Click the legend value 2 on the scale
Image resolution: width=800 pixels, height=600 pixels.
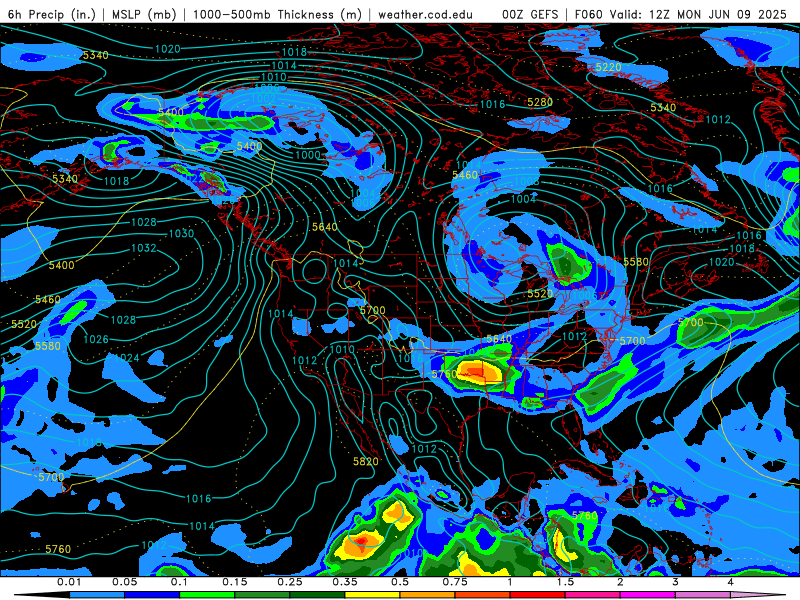(x=620, y=582)
